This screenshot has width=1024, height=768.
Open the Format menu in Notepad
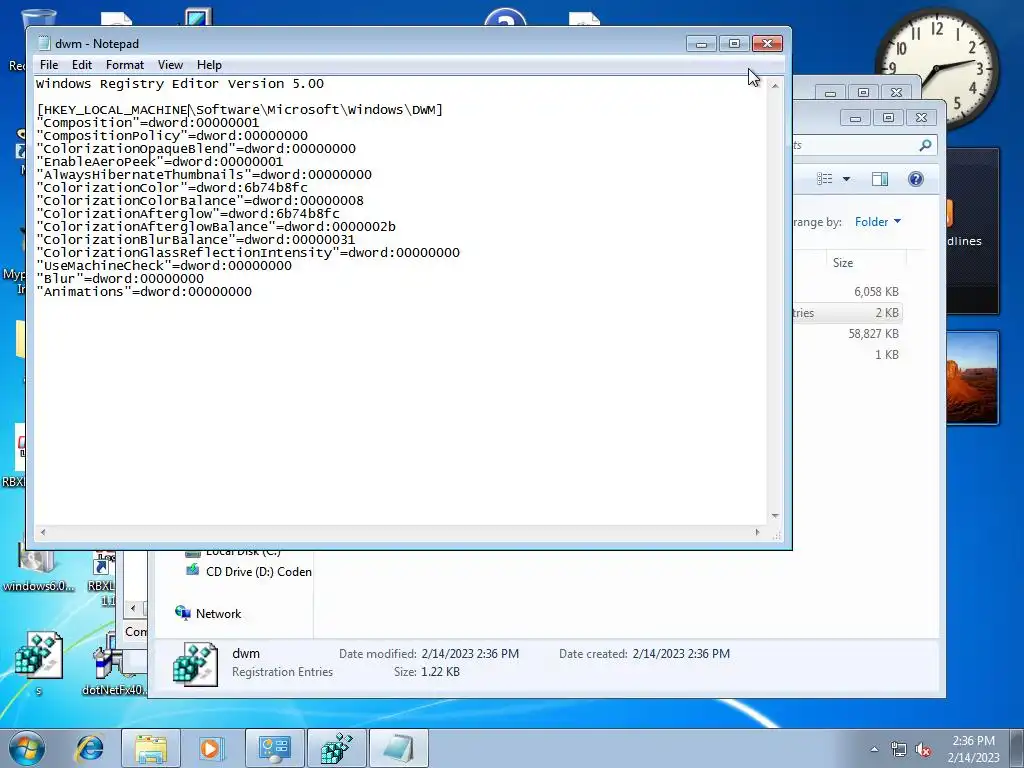click(125, 65)
